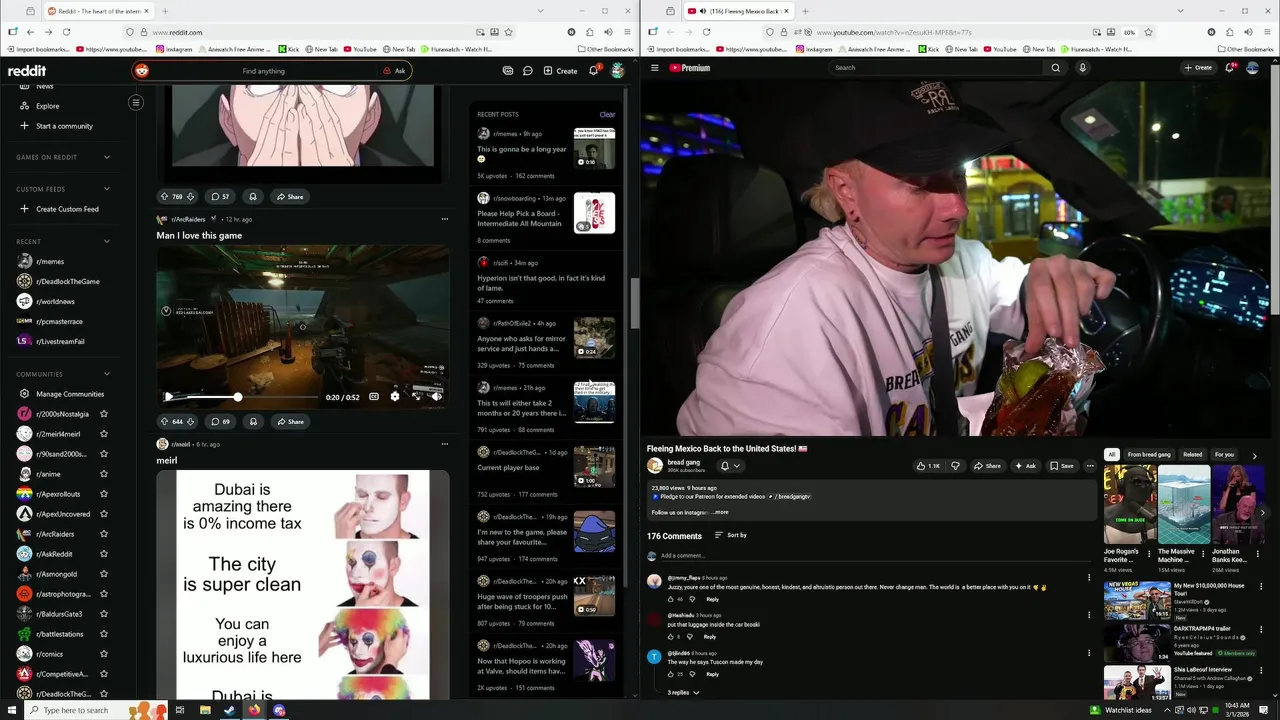Open the 69 comments on ArcRaiders post
This screenshot has height=720, width=1280.
click(220, 422)
